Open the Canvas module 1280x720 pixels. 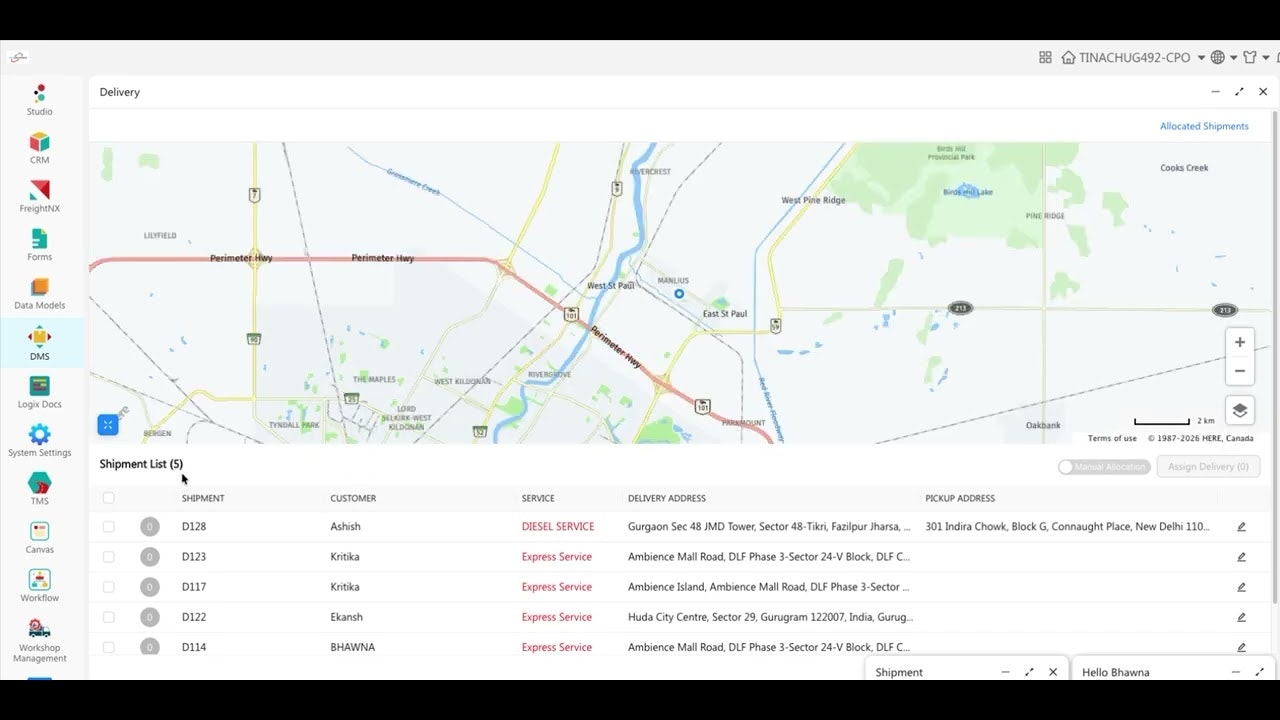pyautogui.click(x=39, y=537)
